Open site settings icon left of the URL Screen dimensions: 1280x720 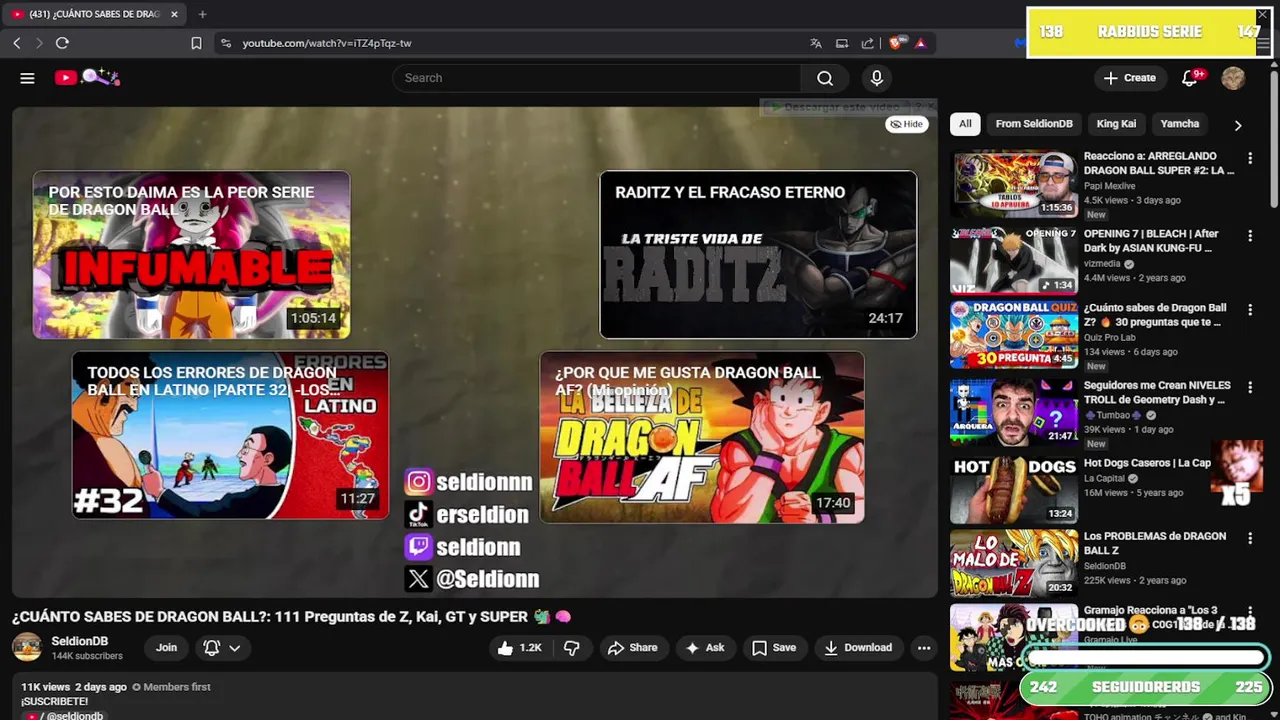click(226, 43)
